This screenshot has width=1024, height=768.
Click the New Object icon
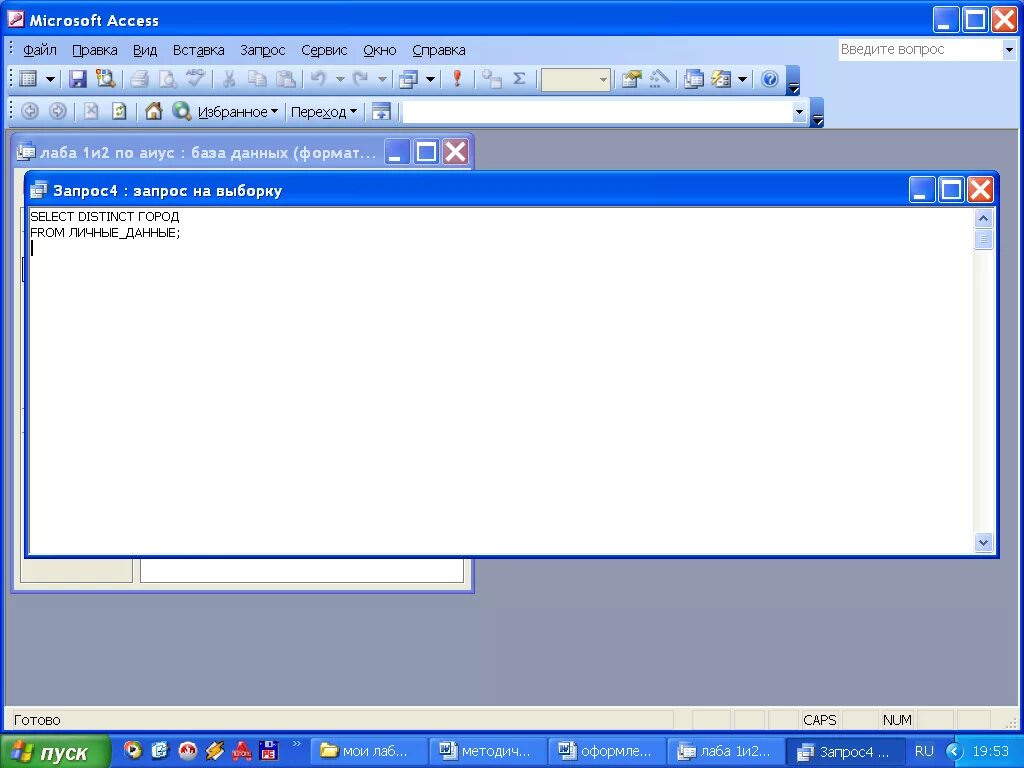pyautogui.click(x=721, y=79)
